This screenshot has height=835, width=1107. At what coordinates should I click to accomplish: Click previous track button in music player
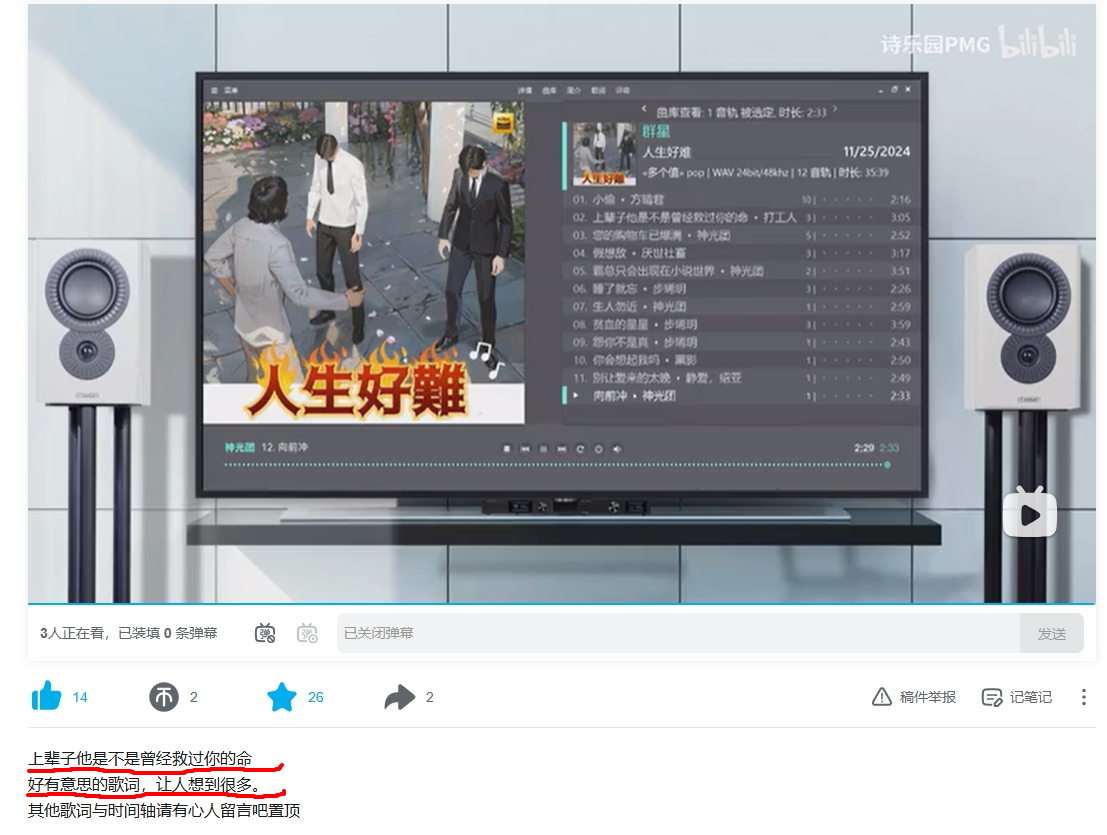[x=525, y=449]
